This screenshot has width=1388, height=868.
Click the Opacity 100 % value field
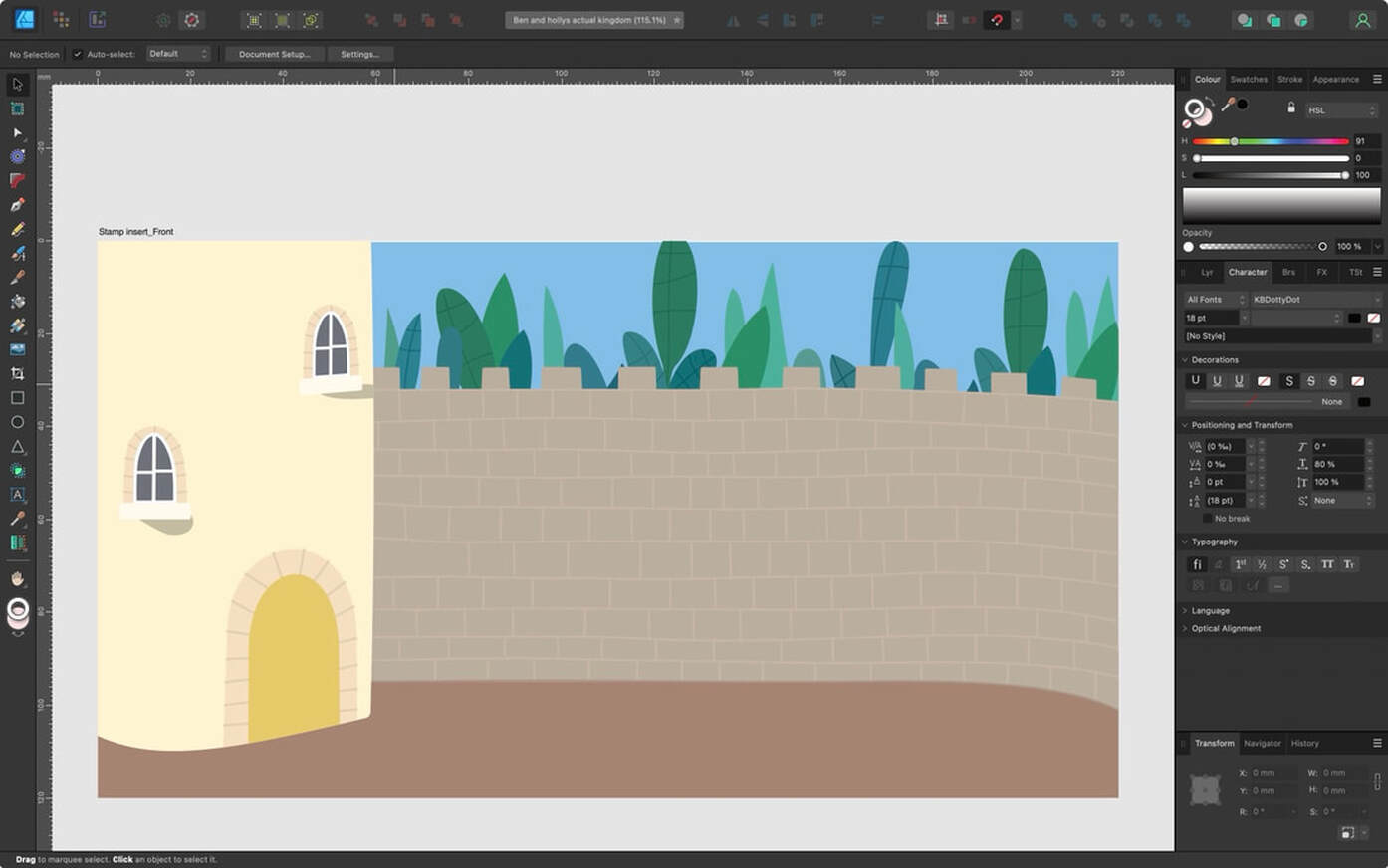1351,247
